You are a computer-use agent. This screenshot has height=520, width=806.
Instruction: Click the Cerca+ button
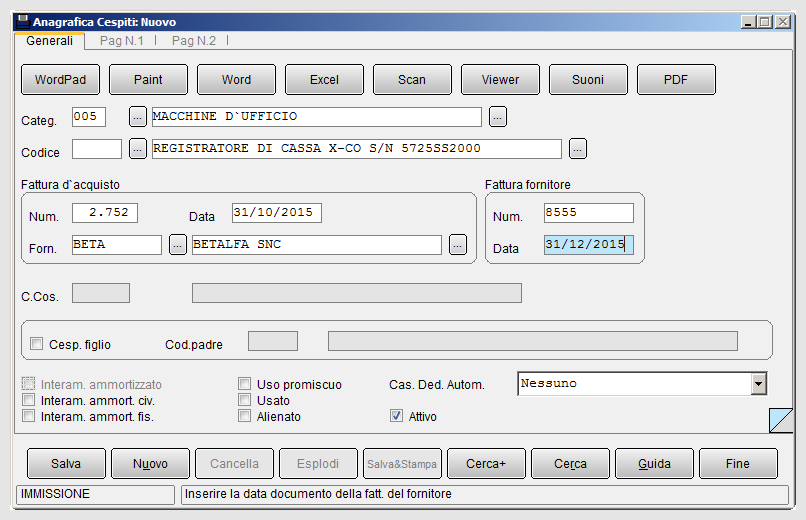[x=486, y=463]
